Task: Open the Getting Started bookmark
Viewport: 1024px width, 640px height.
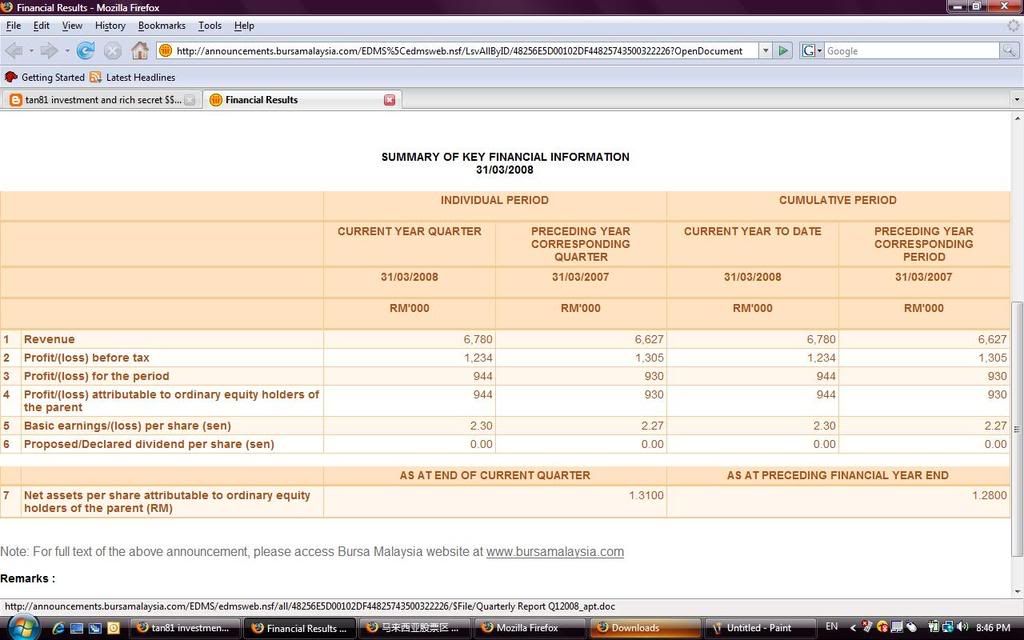Action: pos(45,77)
